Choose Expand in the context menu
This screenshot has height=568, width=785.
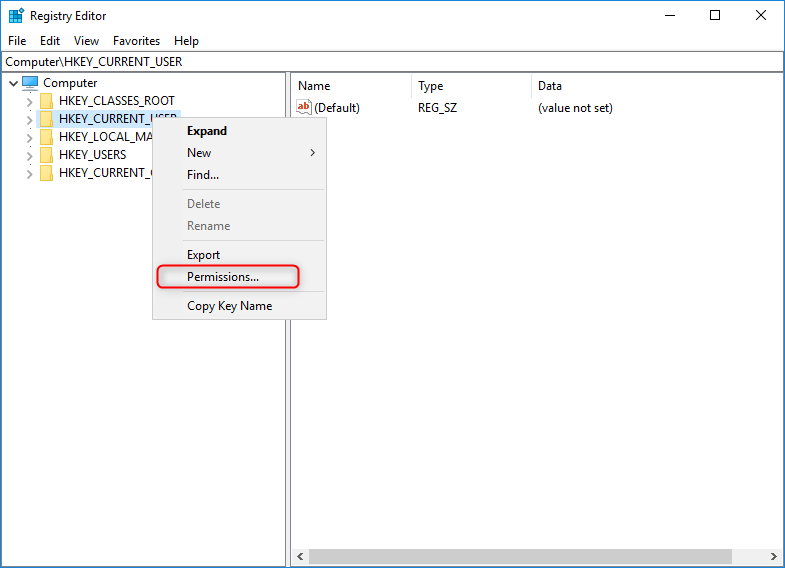tap(207, 131)
